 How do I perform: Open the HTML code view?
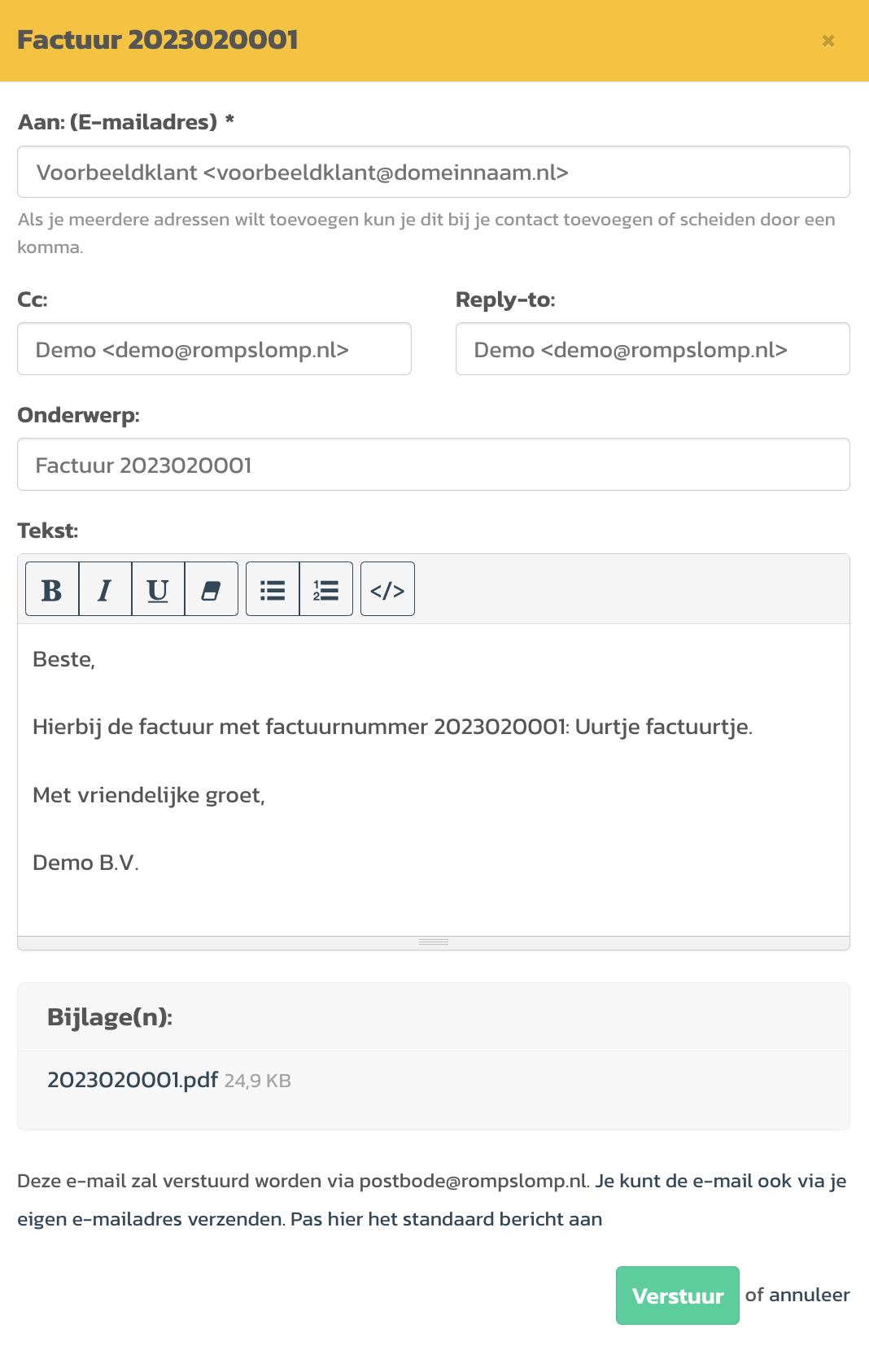[x=387, y=589]
